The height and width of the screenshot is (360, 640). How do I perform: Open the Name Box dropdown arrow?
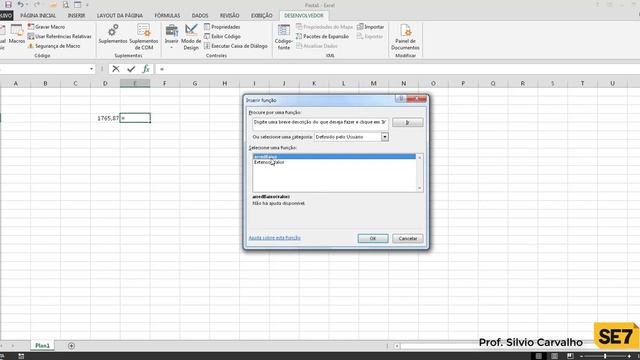click(x=91, y=69)
